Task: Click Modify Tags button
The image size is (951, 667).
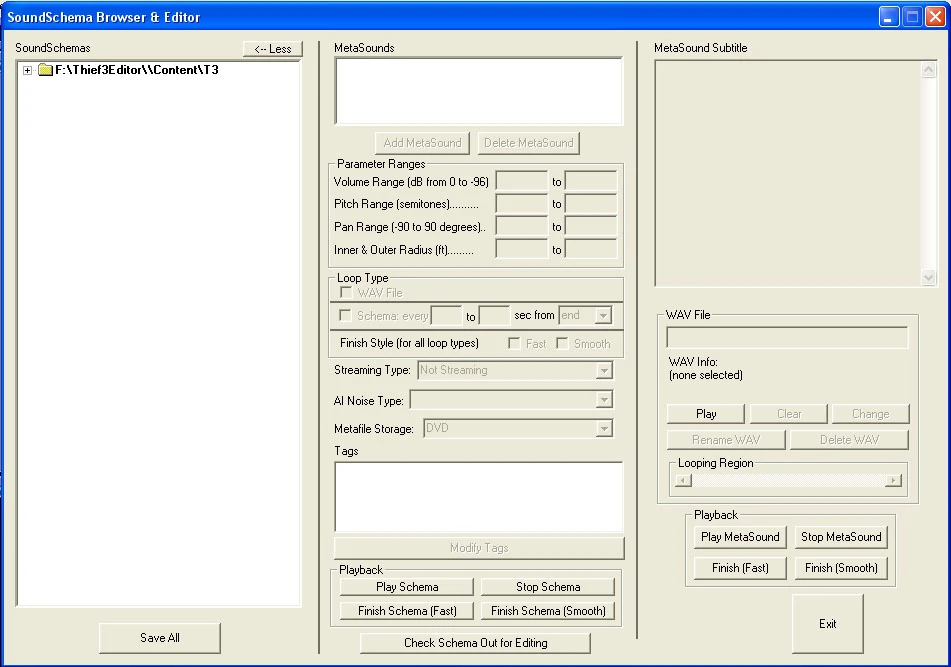Action: click(x=479, y=548)
